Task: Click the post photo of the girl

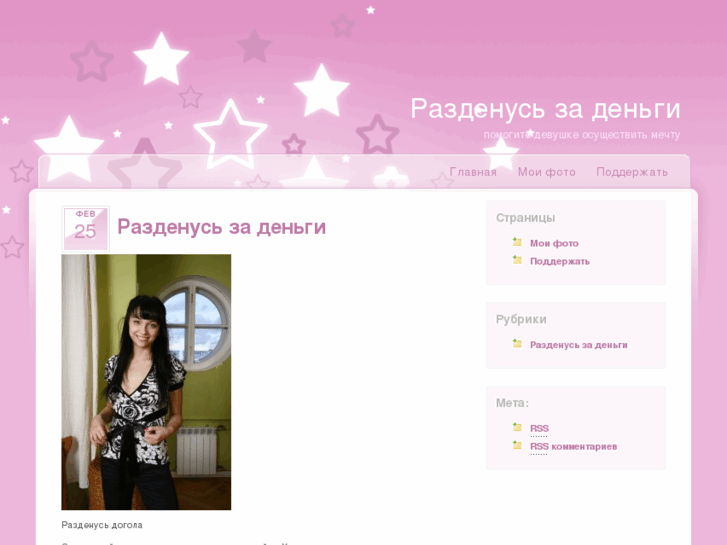Action: coord(146,382)
